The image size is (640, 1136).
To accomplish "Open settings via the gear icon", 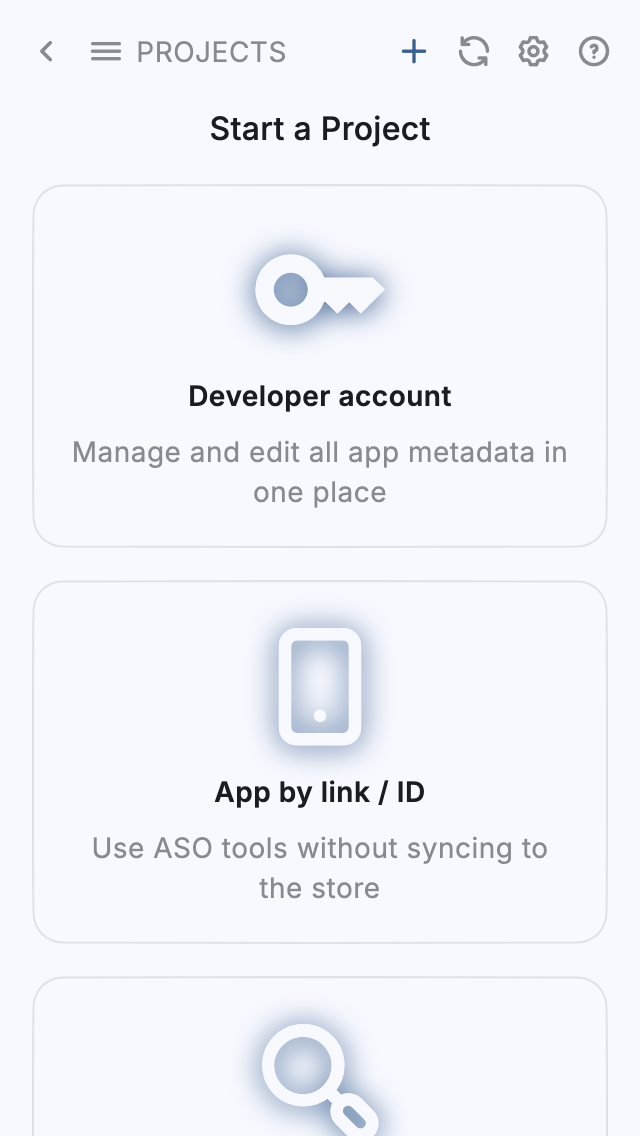I will (533, 52).
